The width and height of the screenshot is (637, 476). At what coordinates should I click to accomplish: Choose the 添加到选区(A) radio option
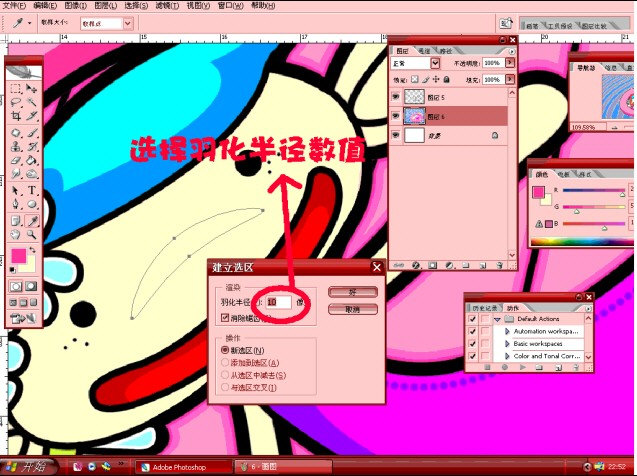[x=225, y=362]
